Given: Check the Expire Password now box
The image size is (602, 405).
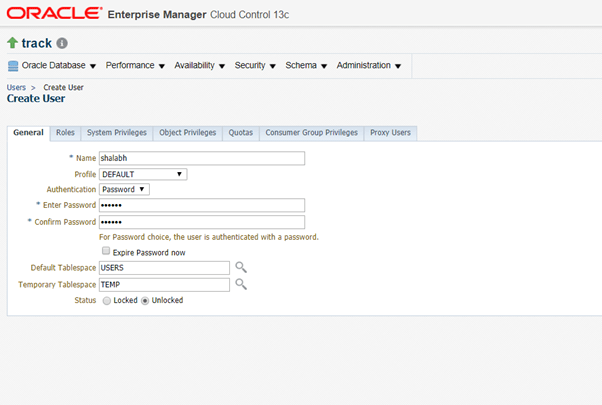Looking at the screenshot, I should click(105, 252).
